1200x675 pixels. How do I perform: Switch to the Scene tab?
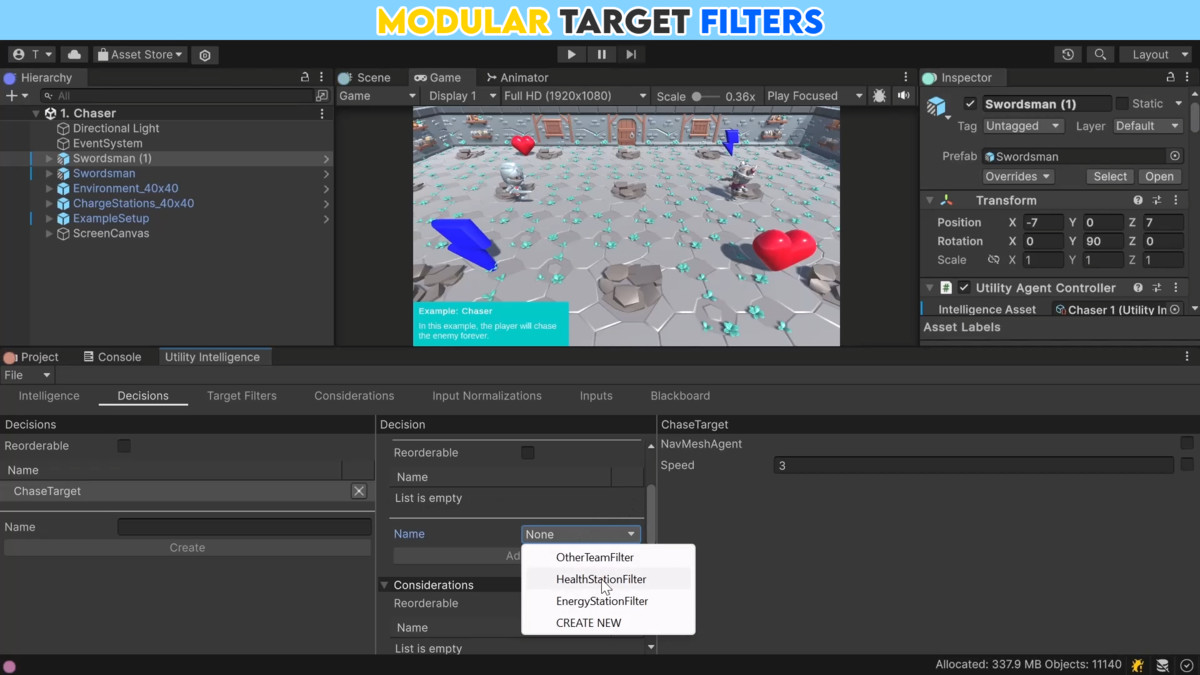tap(365, 77)
